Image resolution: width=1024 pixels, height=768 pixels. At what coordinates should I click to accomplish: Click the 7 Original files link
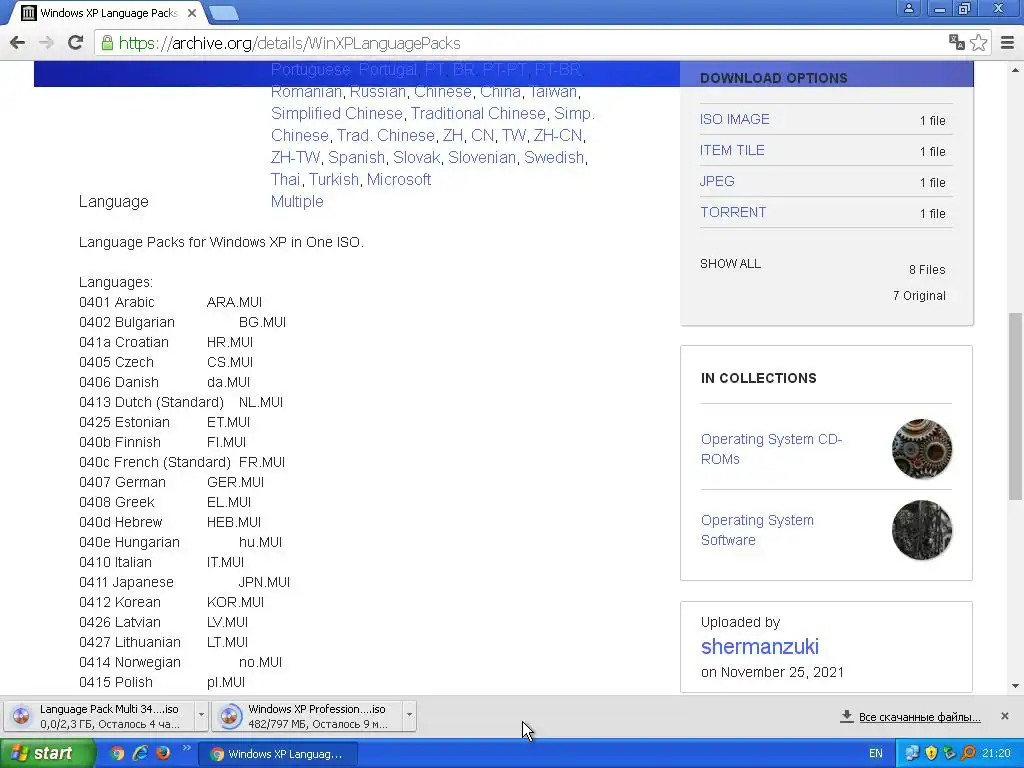(x=919, y=296)
